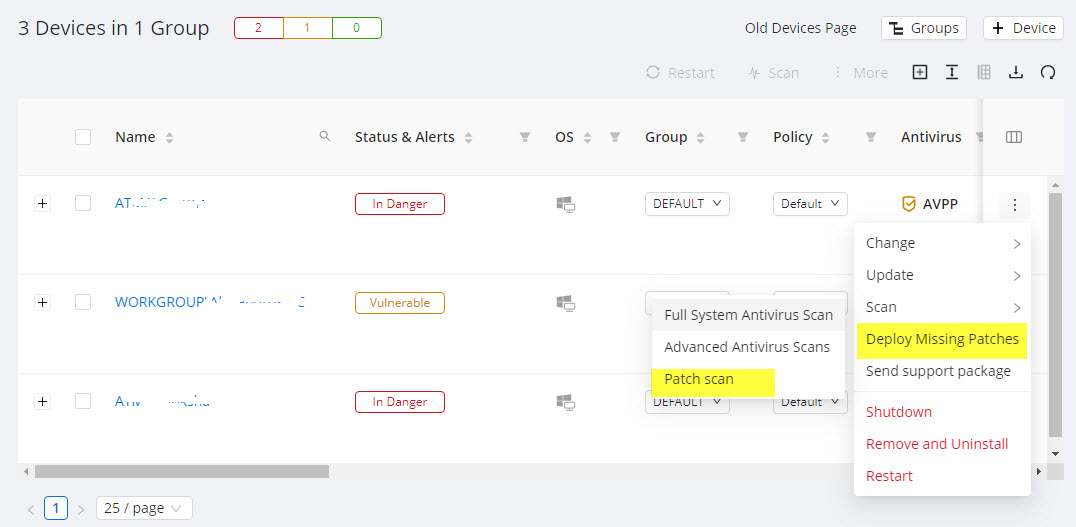Select Send support package

[942, 371]
